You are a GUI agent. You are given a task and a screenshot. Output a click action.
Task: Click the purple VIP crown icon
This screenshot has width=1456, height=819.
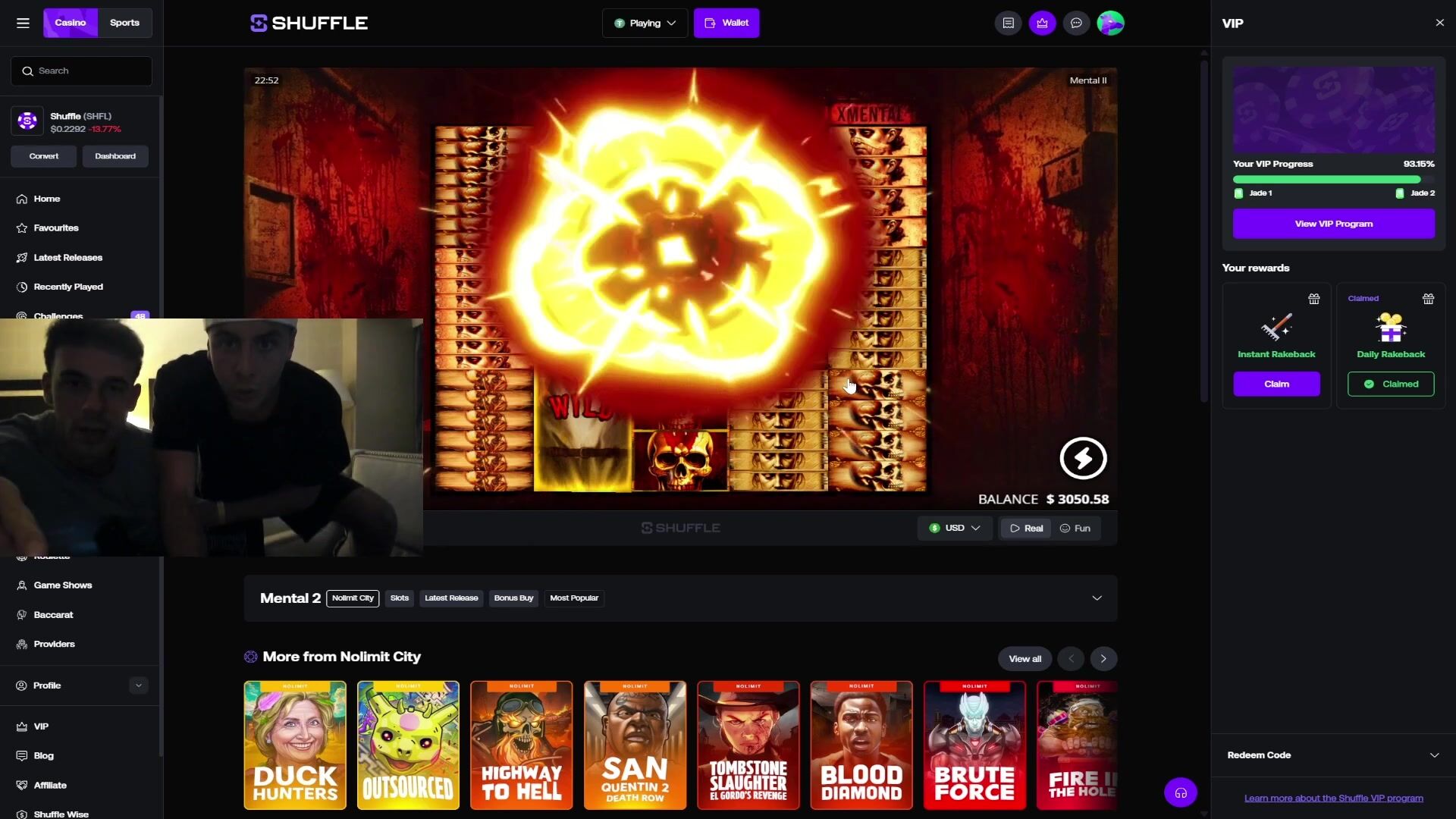tap(1042, 23)
